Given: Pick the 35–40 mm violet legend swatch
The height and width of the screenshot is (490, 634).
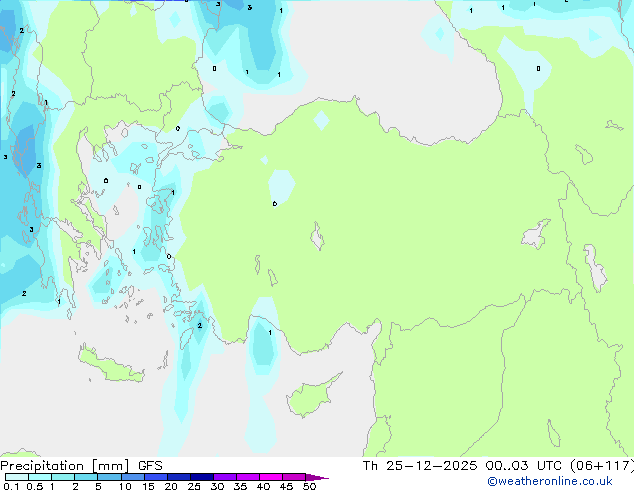Looking at the screenshot, I should click(248, 477).
